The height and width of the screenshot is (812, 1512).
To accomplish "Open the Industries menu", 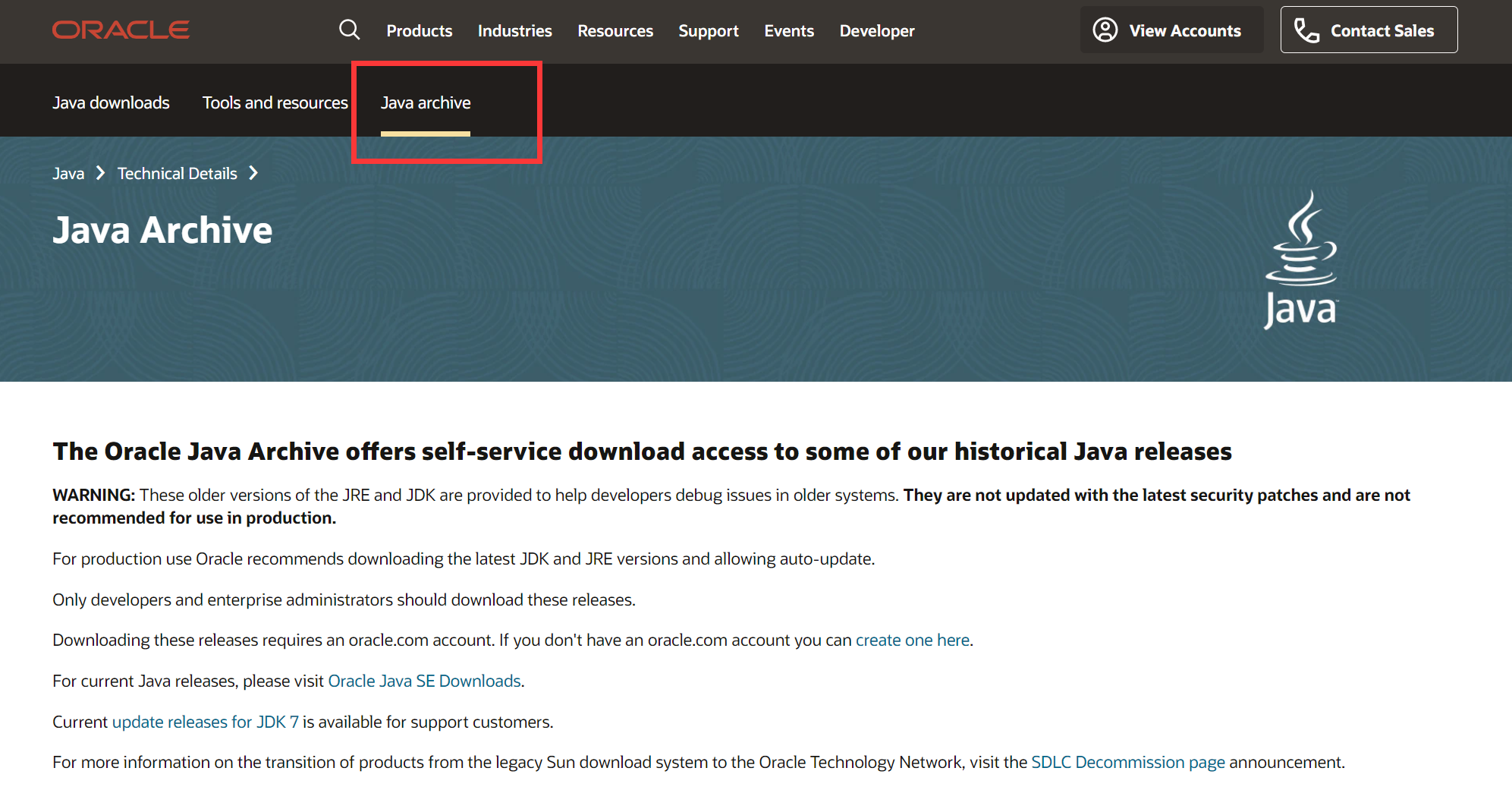I will 515,31.
